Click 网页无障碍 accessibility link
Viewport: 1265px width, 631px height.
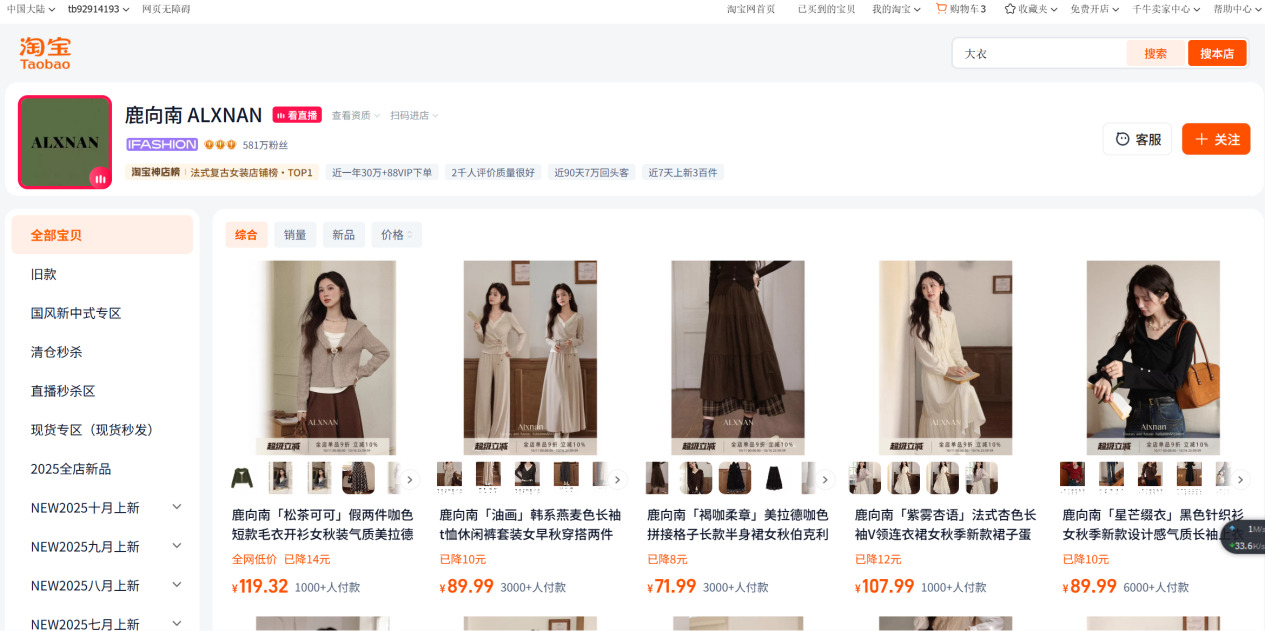coord(166,9)
